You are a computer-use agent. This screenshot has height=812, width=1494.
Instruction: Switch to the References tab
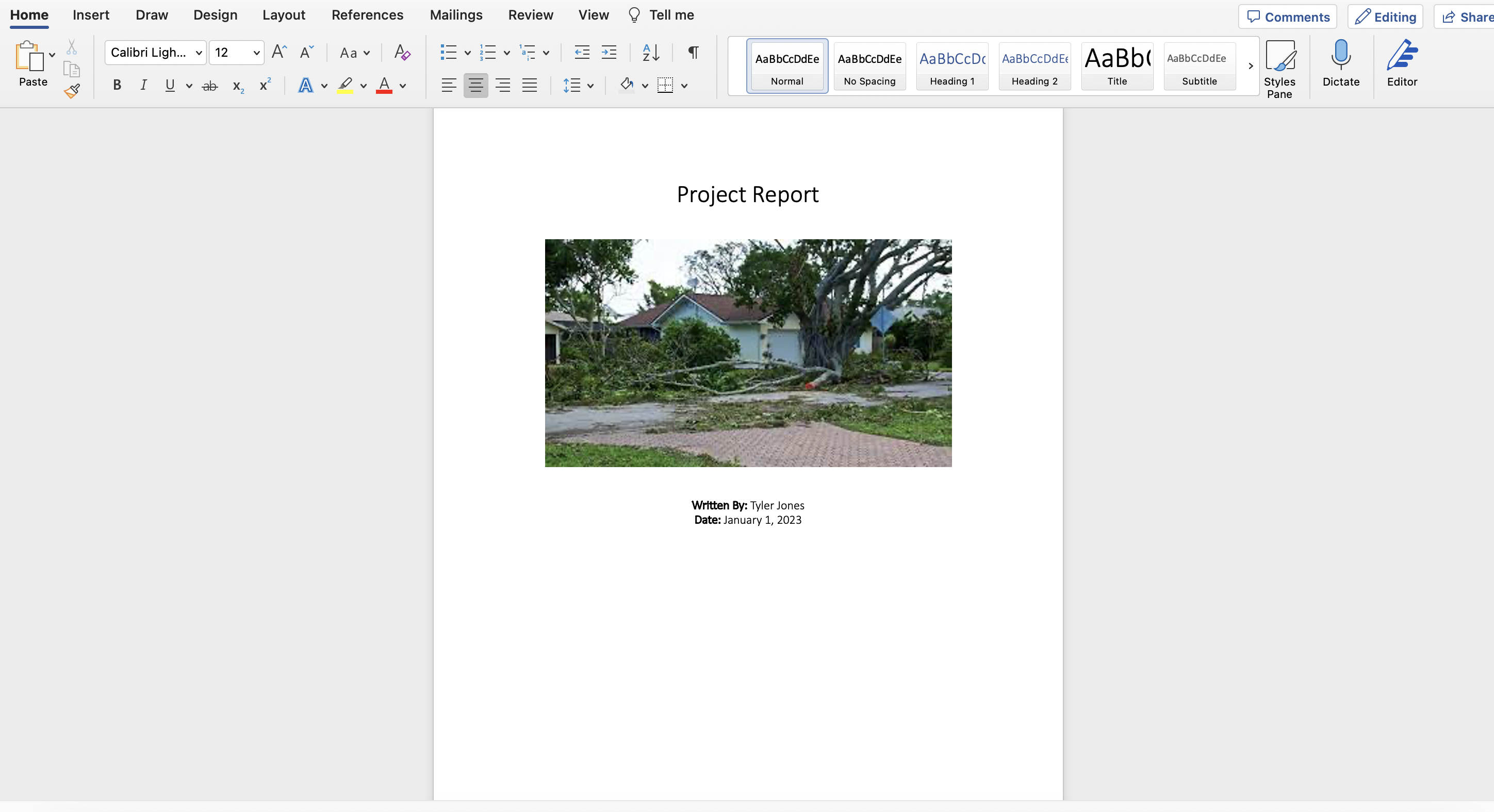(367, 14)
